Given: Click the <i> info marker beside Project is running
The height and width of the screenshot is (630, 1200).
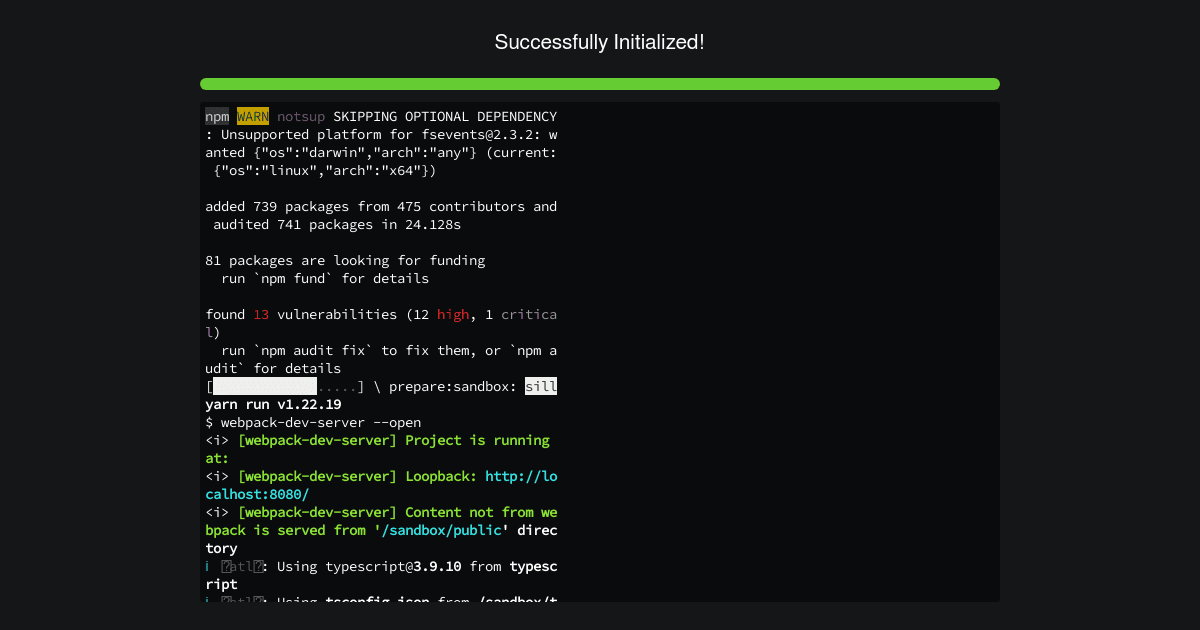Looking at the screenshot, I should click(216, 440).
